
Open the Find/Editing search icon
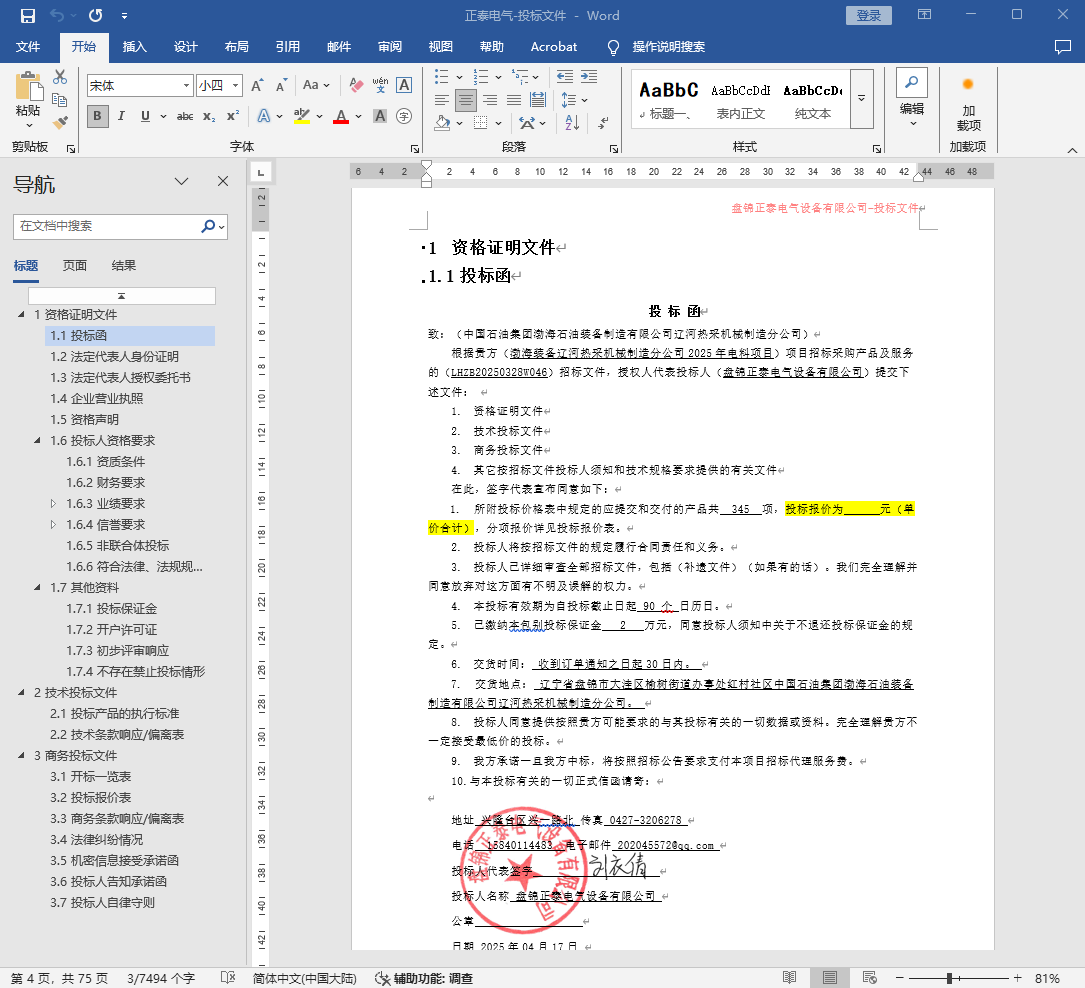(x=911, y=82)
